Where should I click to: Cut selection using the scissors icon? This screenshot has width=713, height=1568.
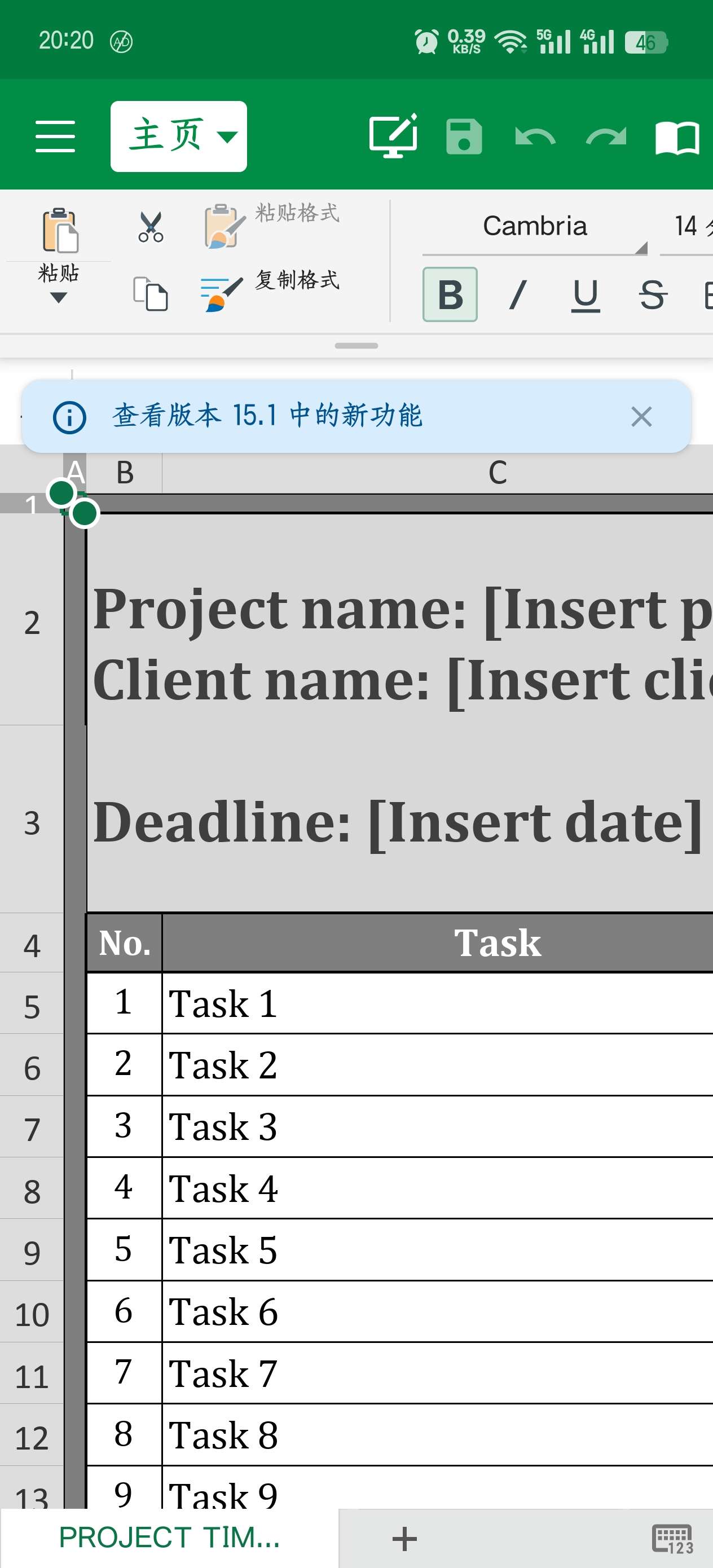pos(151,227)
